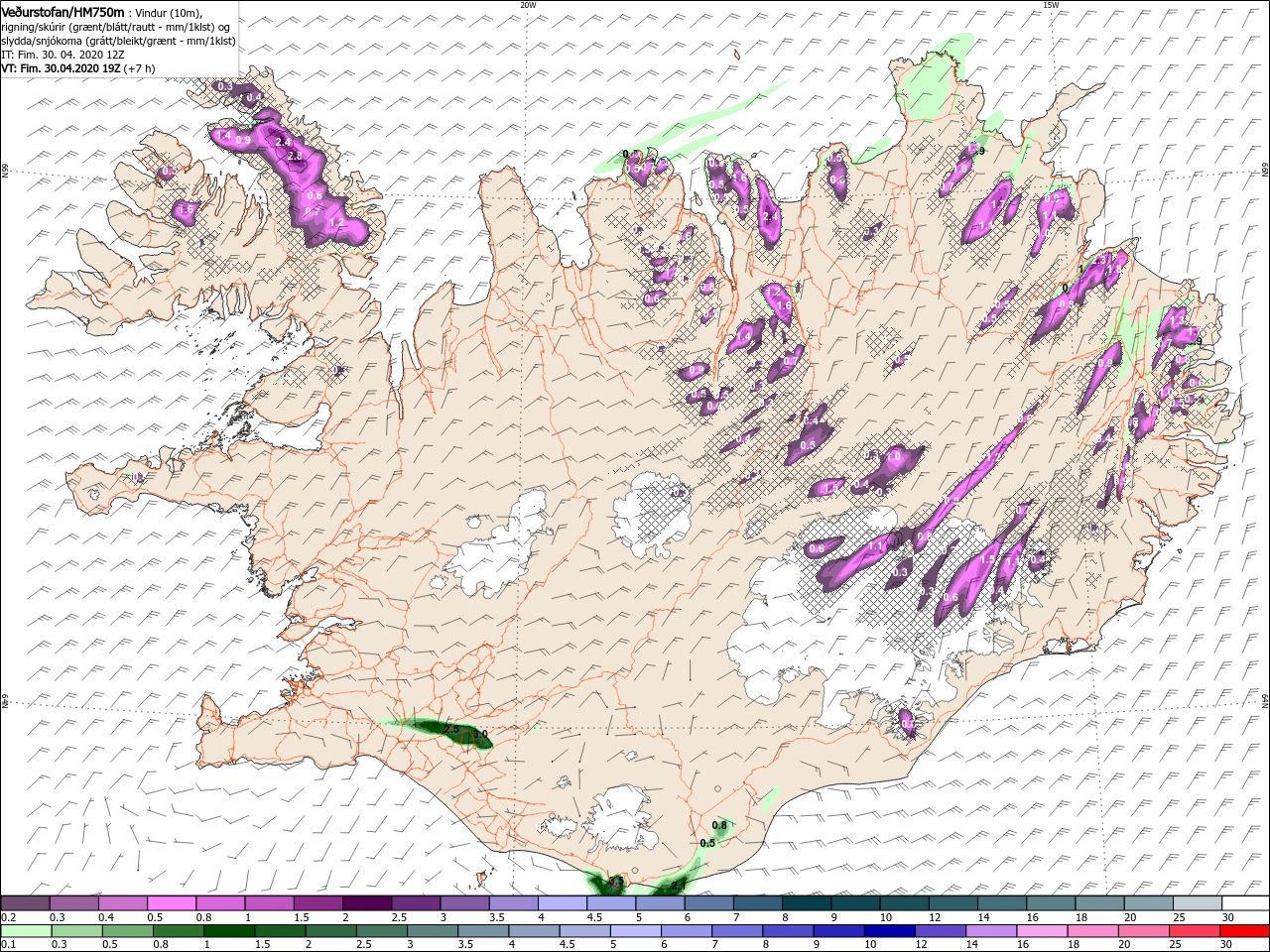This screenshot has height=952, width=1270.
Task: Select the white swatch after 30 in the snow legend
Action: click(1245, 904)
